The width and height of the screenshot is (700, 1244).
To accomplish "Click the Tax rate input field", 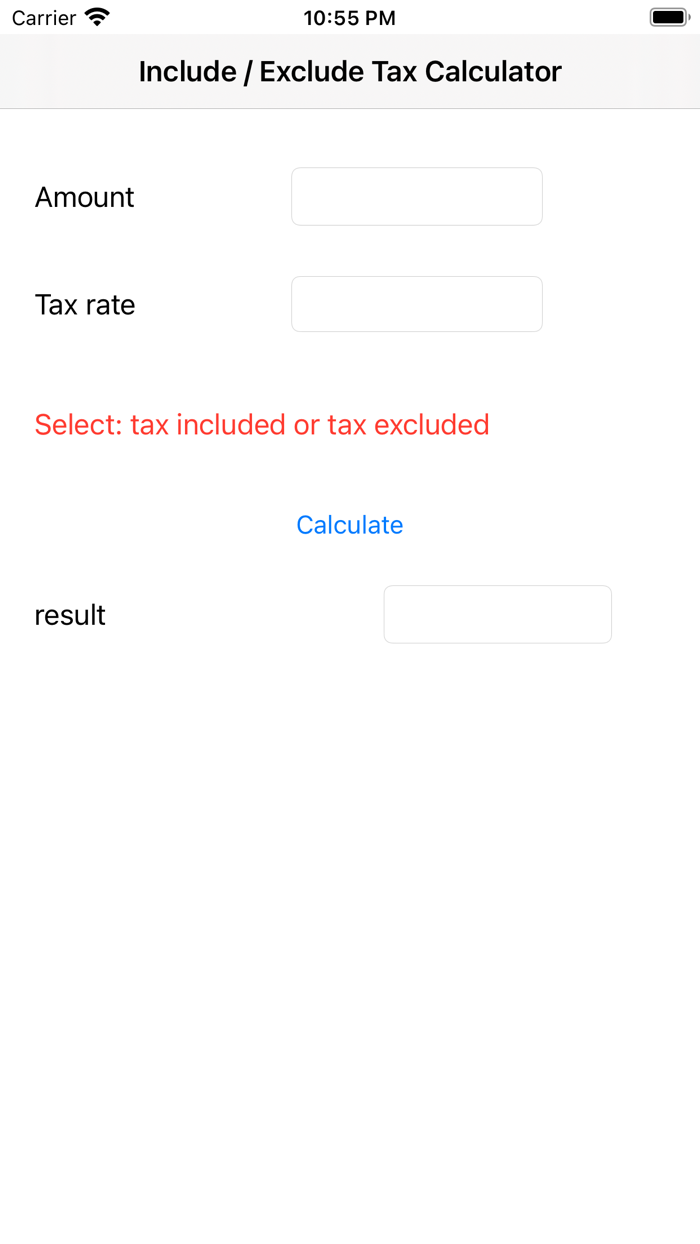I will click(x=416, y=303).
